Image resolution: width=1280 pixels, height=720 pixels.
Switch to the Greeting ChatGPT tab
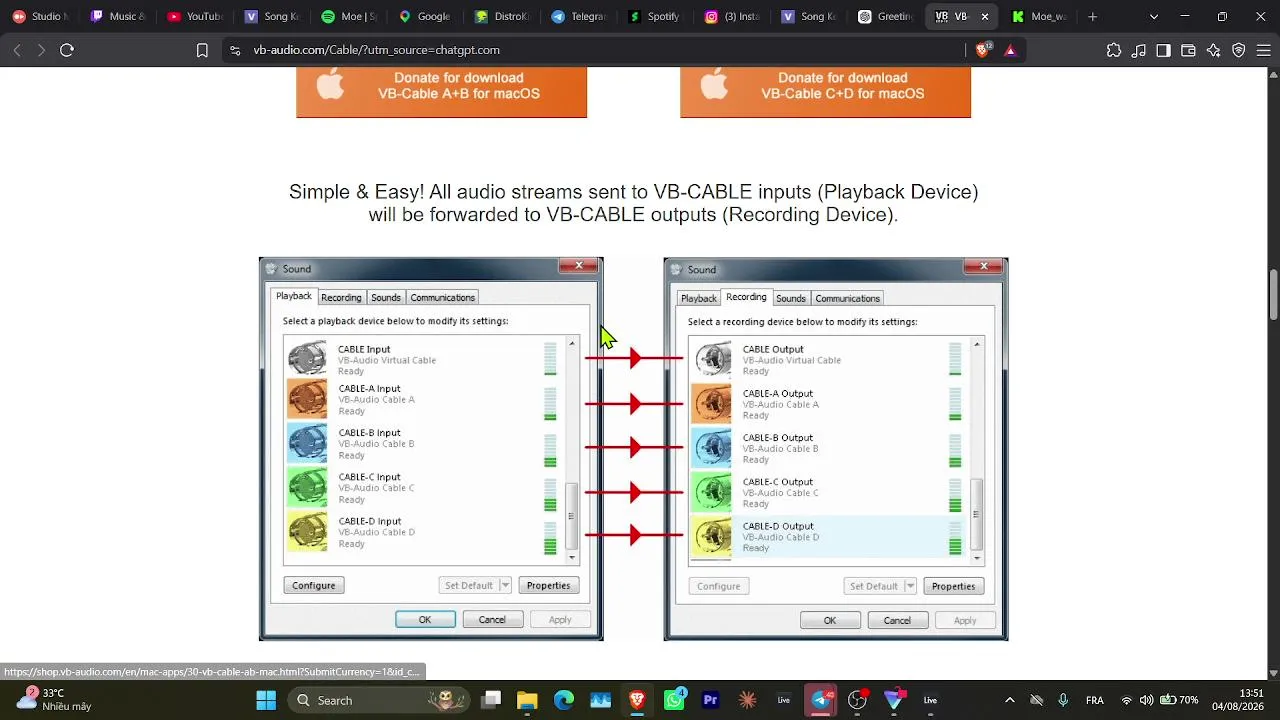pos(887,16)
